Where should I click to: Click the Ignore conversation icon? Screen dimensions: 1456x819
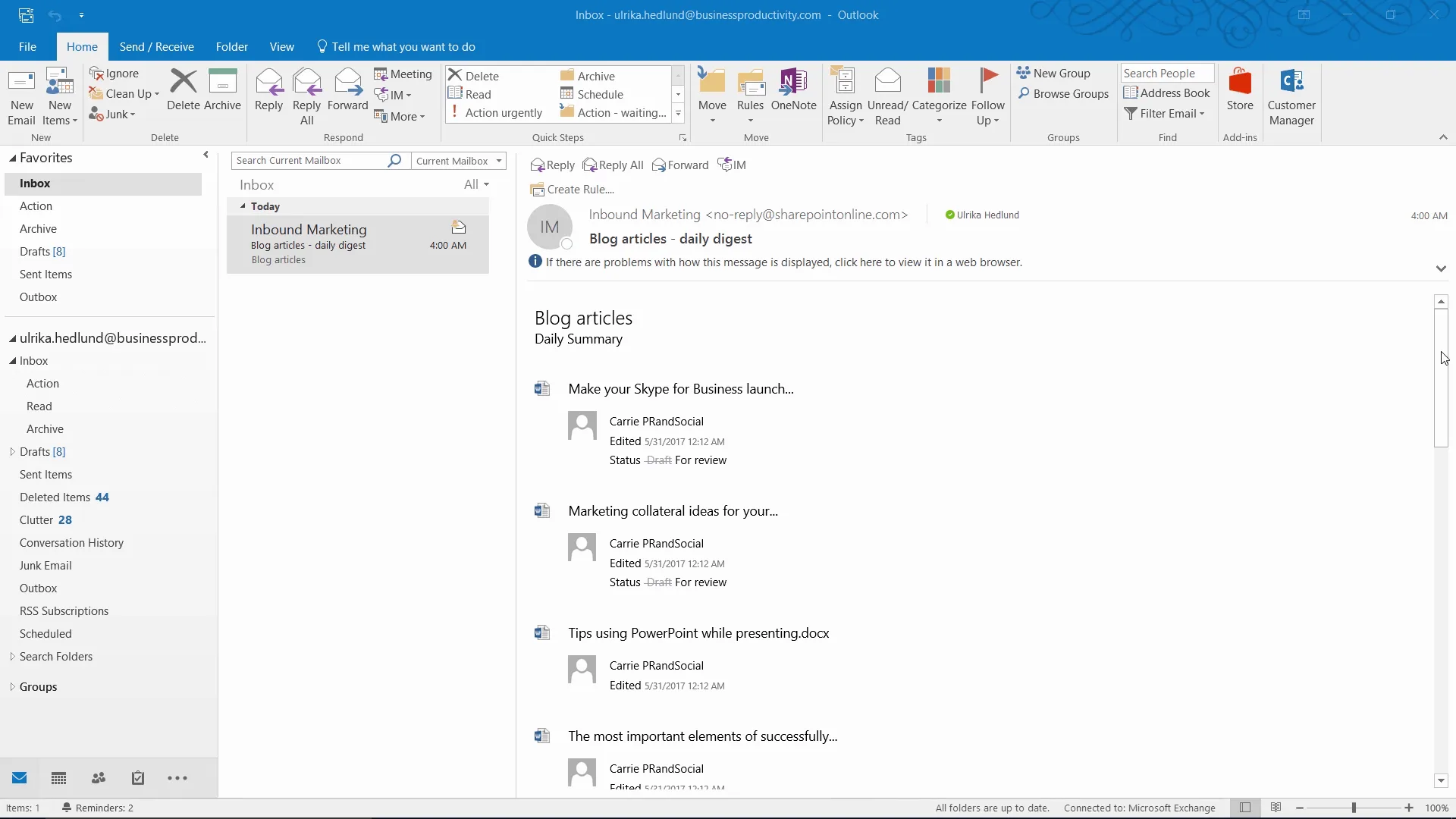point(114,74)
